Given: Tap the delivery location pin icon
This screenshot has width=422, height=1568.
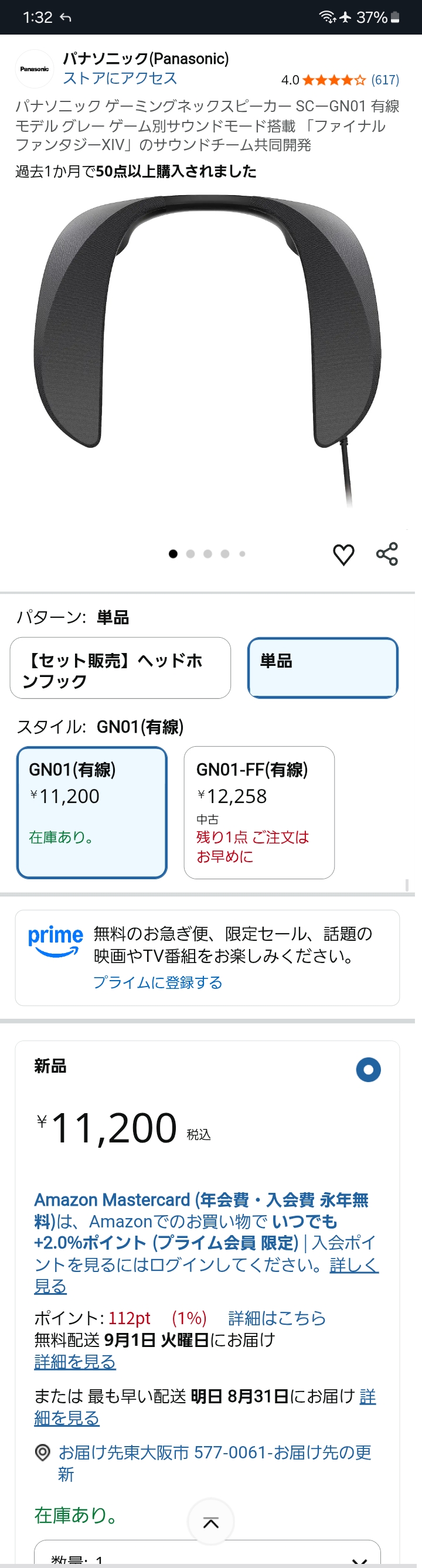Looking at the screenshot, I should (x=43, y=1453).
